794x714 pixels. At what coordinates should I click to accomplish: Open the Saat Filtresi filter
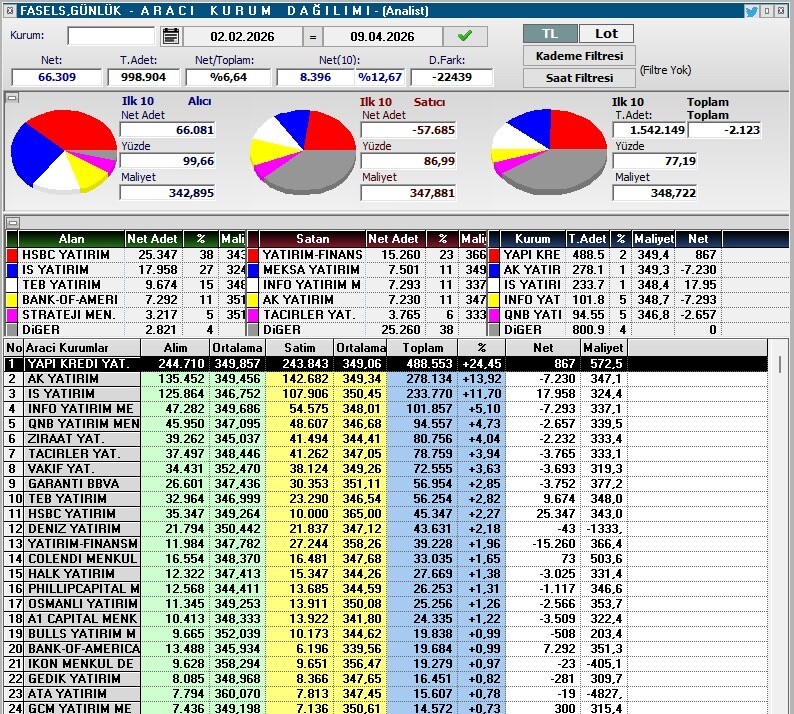click(x=578, y=78)
